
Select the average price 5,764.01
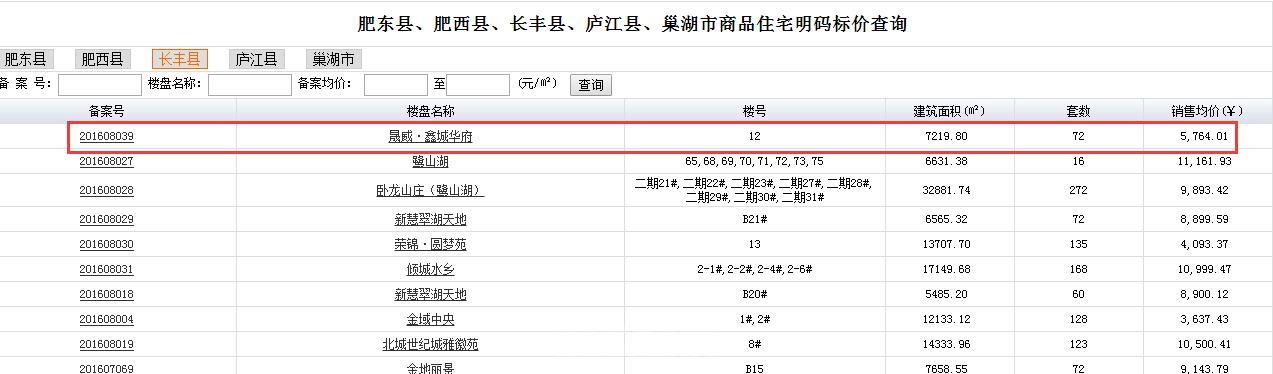pos(1204,137)
